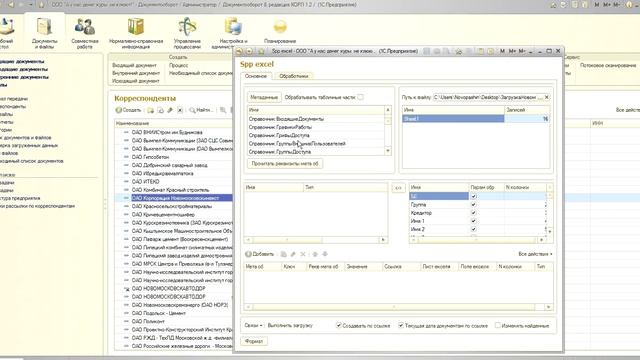
Task: Click the delete X icon in Добавить toolbar
Action: click(303, 254)
